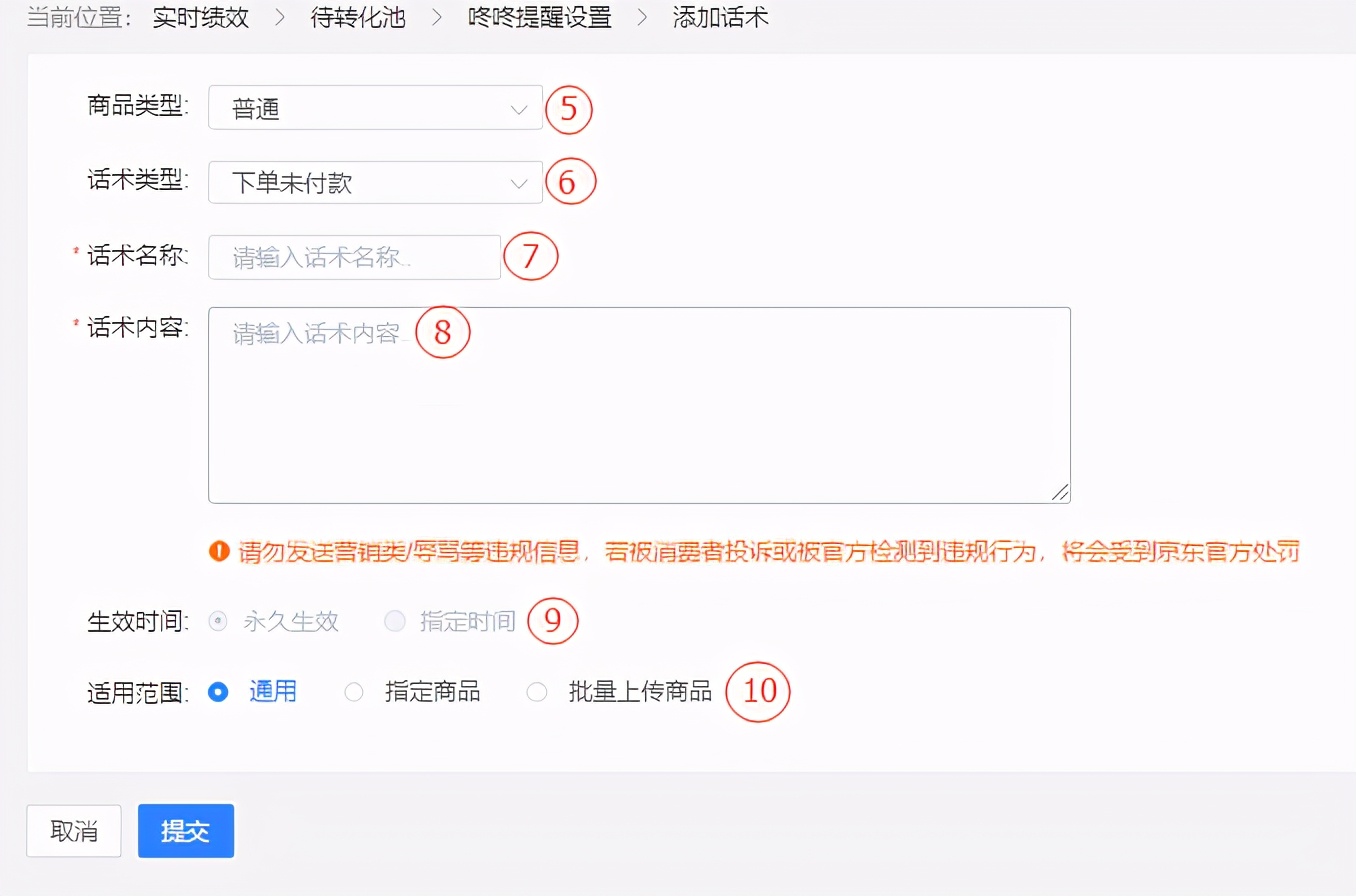Click the textarea resize handle
Viewport: 1356px width, 896px height.
point(1059,491)
